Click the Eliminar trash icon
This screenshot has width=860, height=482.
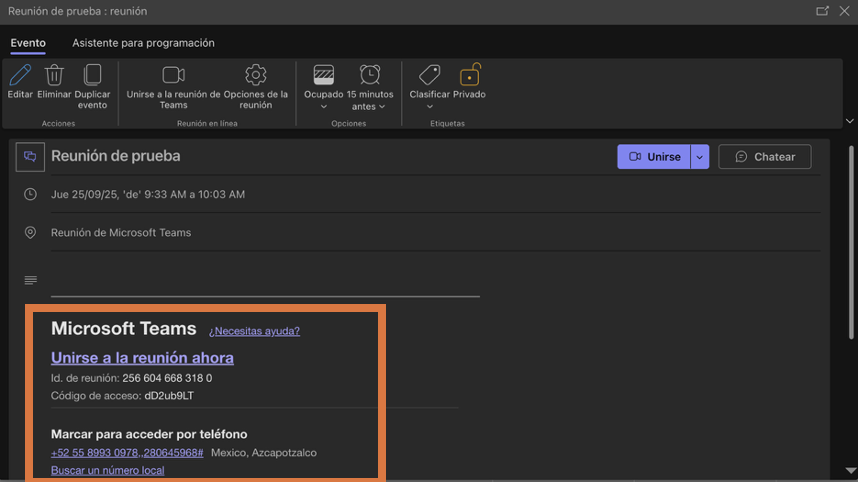(54, 75)
